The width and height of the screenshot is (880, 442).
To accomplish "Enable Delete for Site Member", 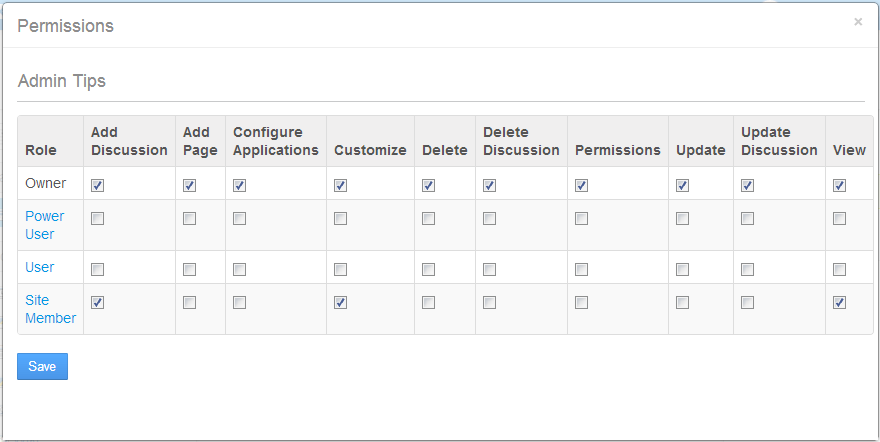I will (x=429, y=303).
